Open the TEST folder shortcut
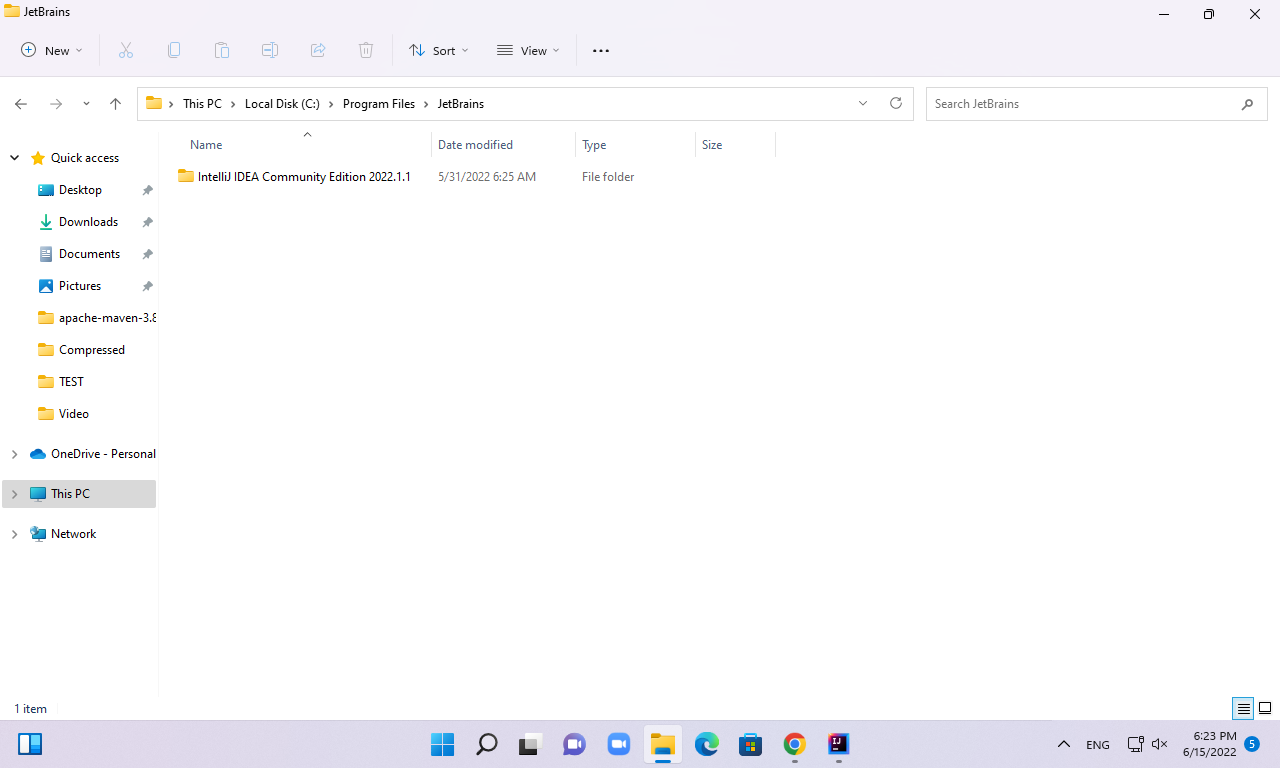The height and width of the screenshot is (768, 1280). (71, 382)
